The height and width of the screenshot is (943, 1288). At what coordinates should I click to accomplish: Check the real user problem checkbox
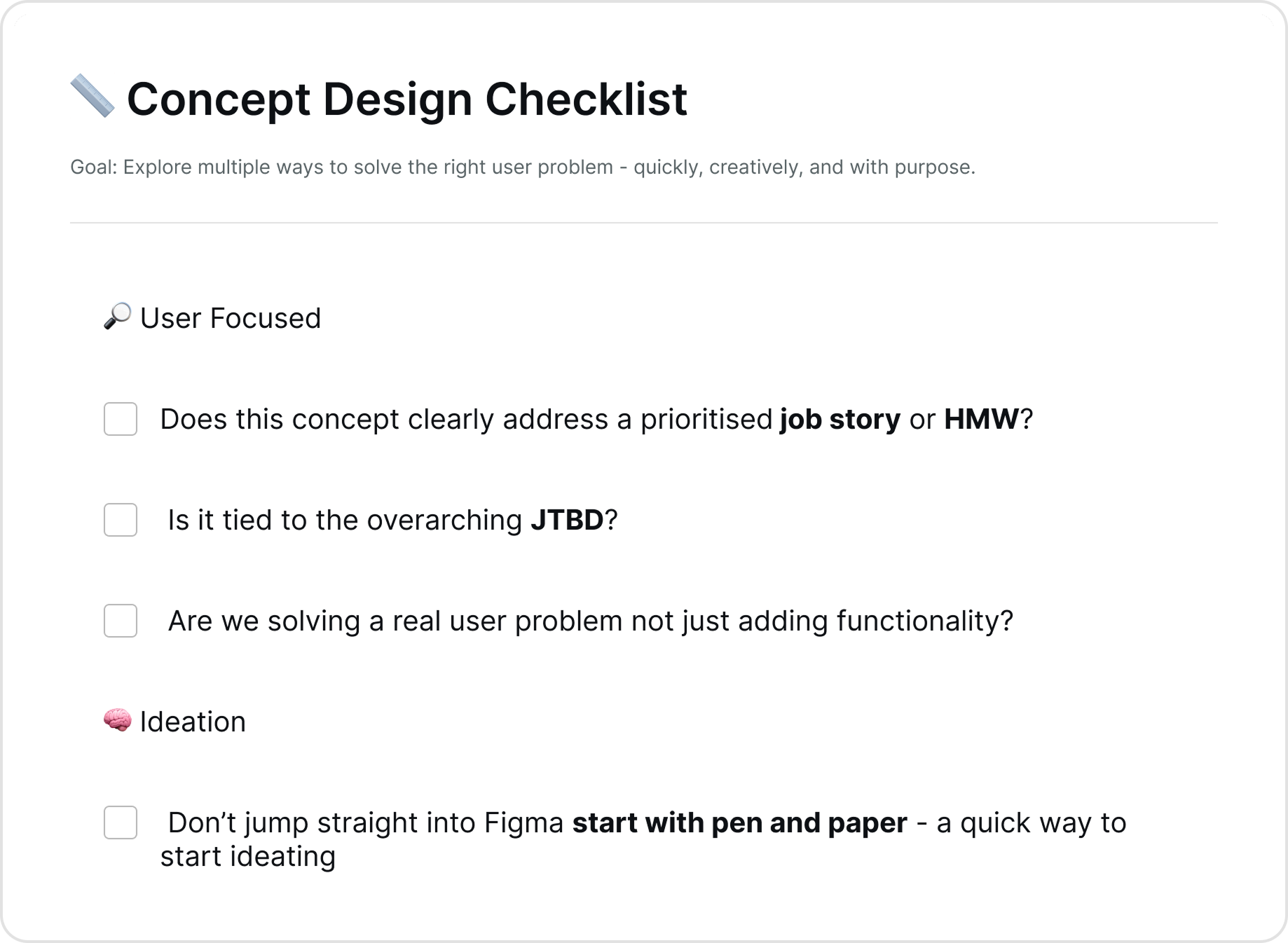click(121, 621)
